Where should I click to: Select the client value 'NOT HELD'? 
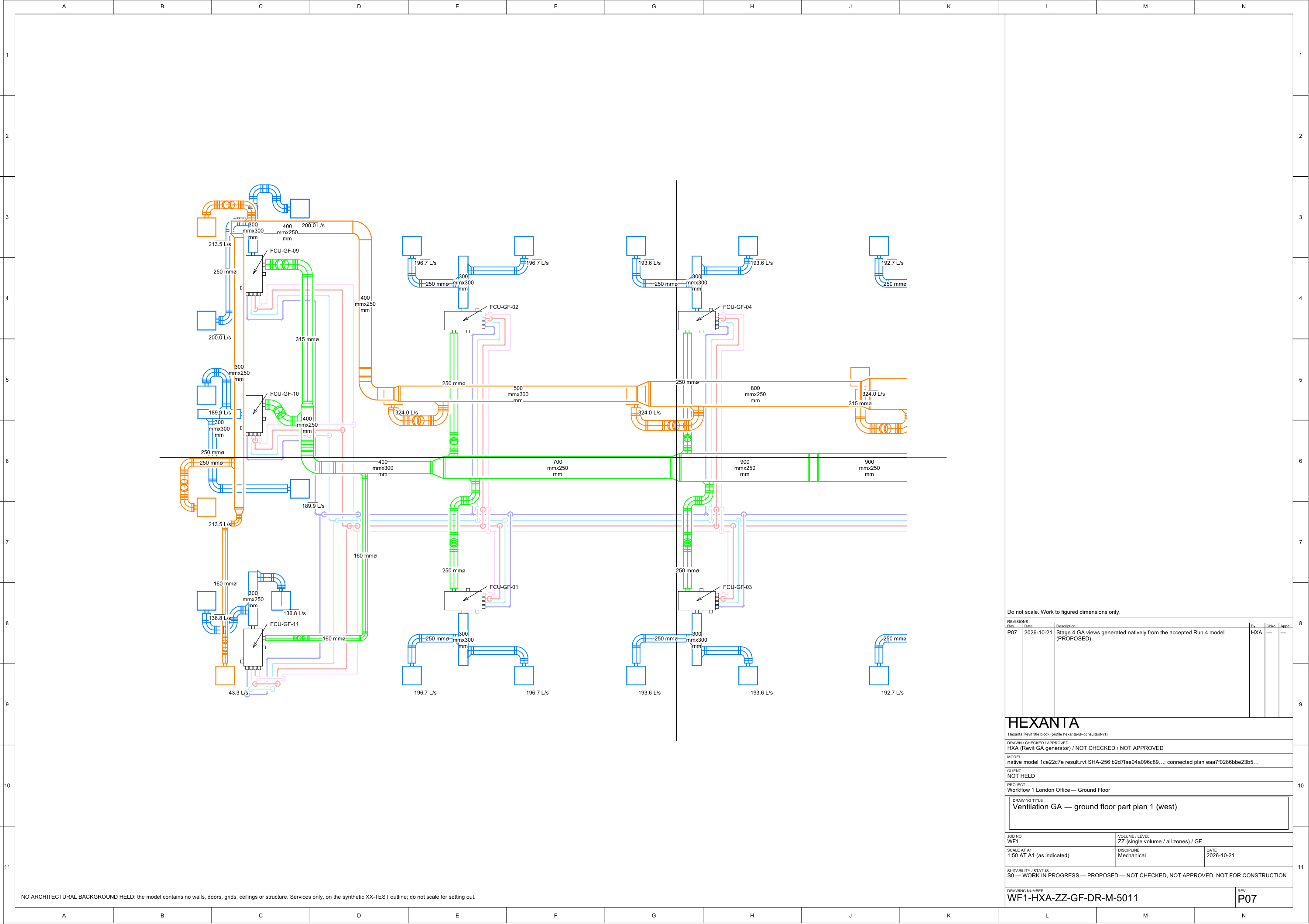(1021, 776)
